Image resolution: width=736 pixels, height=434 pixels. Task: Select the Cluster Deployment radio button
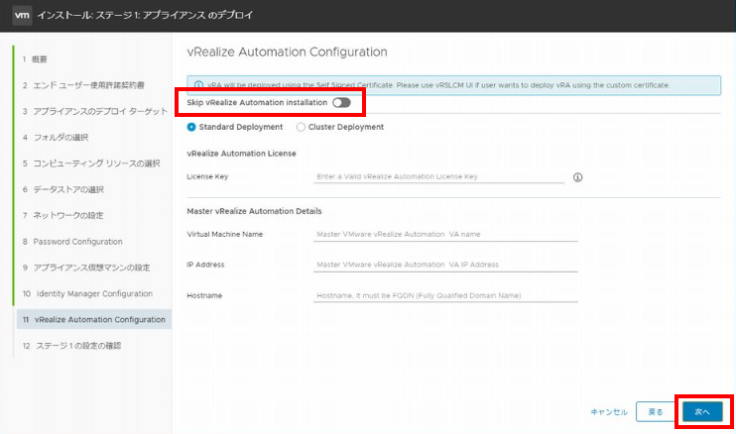tap(300, 127)
